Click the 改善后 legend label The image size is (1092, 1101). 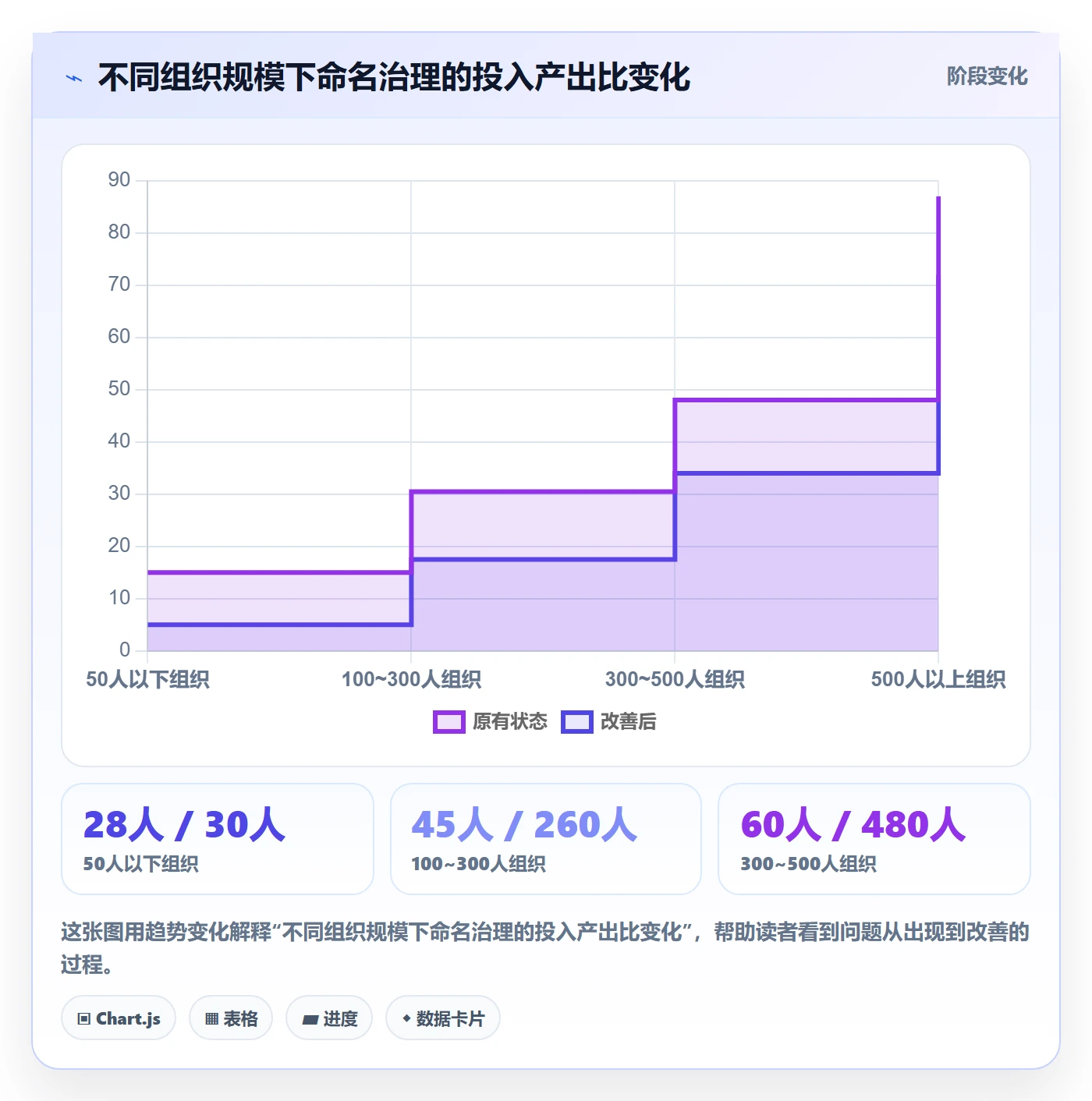coord(628,722)
